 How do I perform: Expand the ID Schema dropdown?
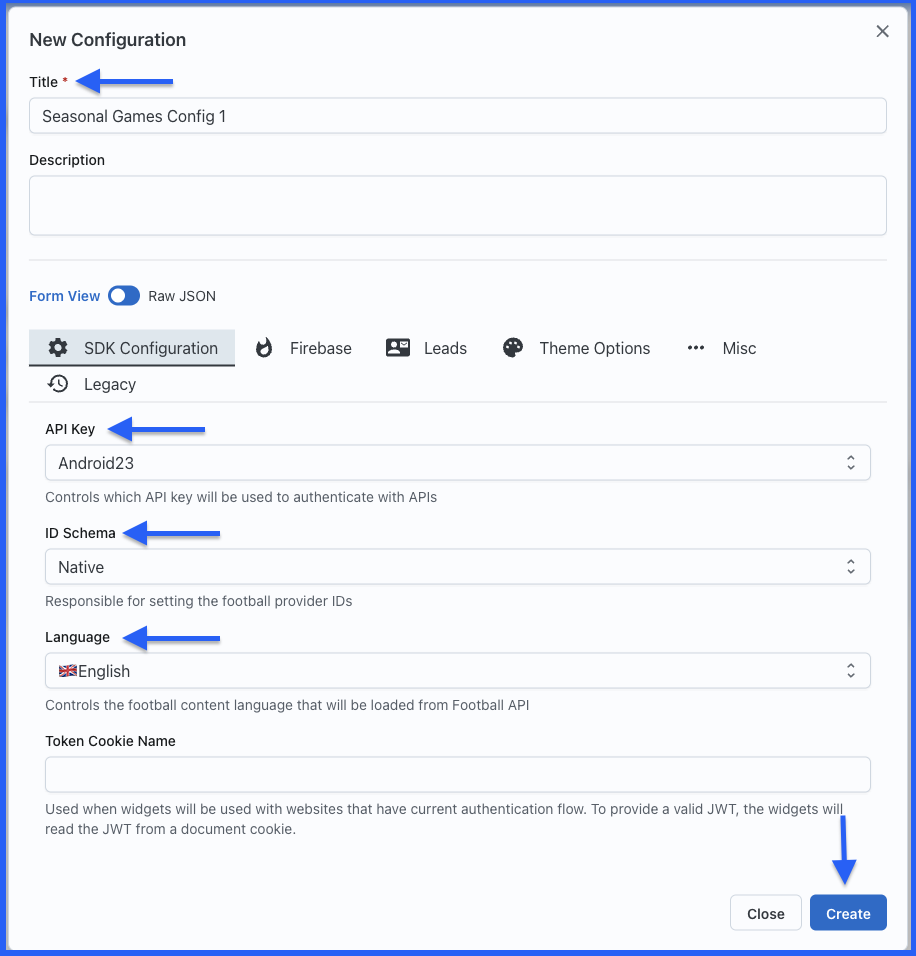(x=457, y=567)
